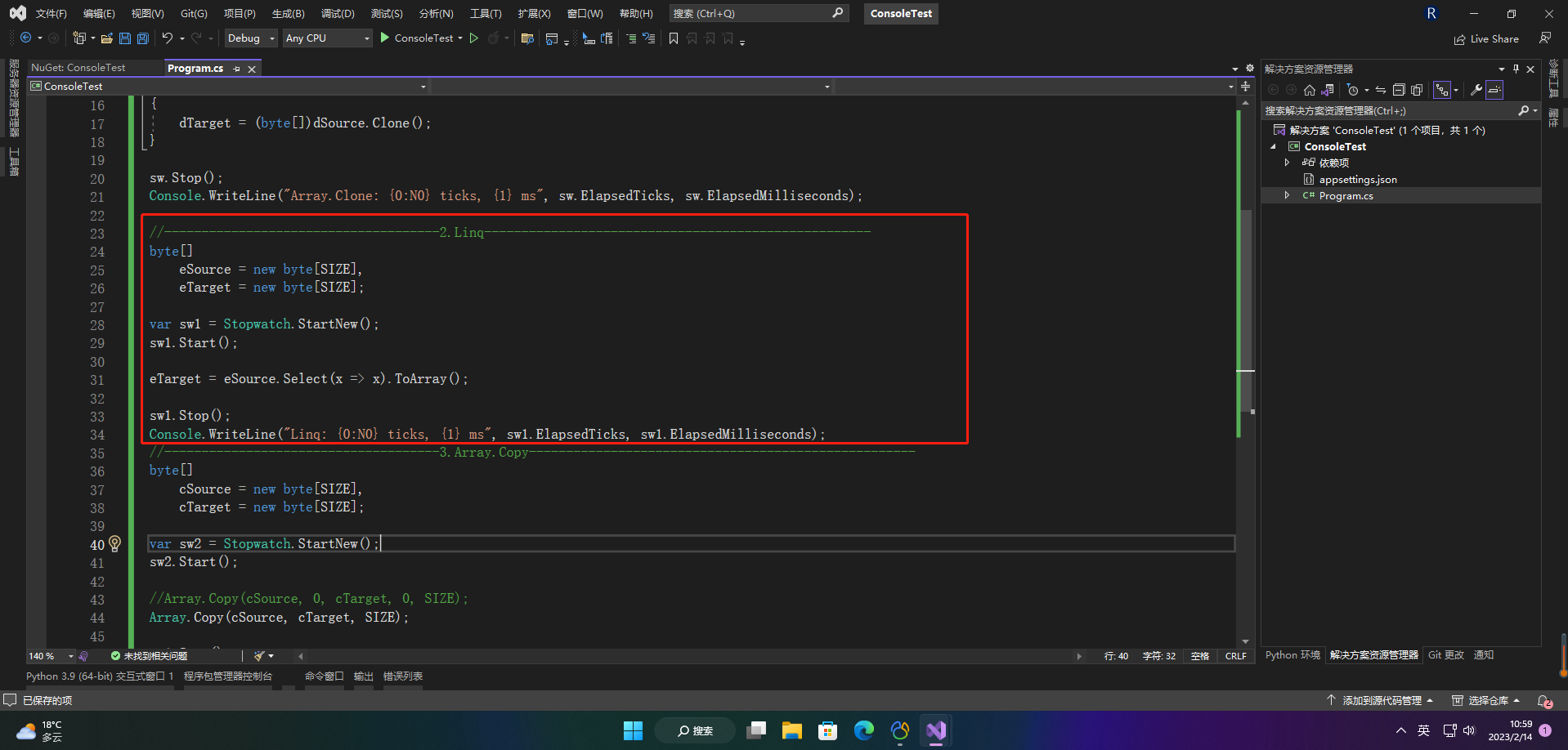Click the code cleanup broom icon
This screenshot has width=1568, height=750.
click(x=259, y=655)
